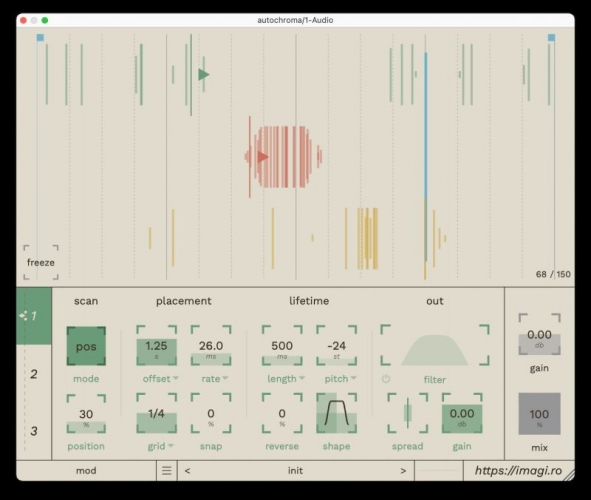The width and height of the screenshot is (591, 500).
Task: Click the green grain playhead triangle
Action: click(204, 75)
